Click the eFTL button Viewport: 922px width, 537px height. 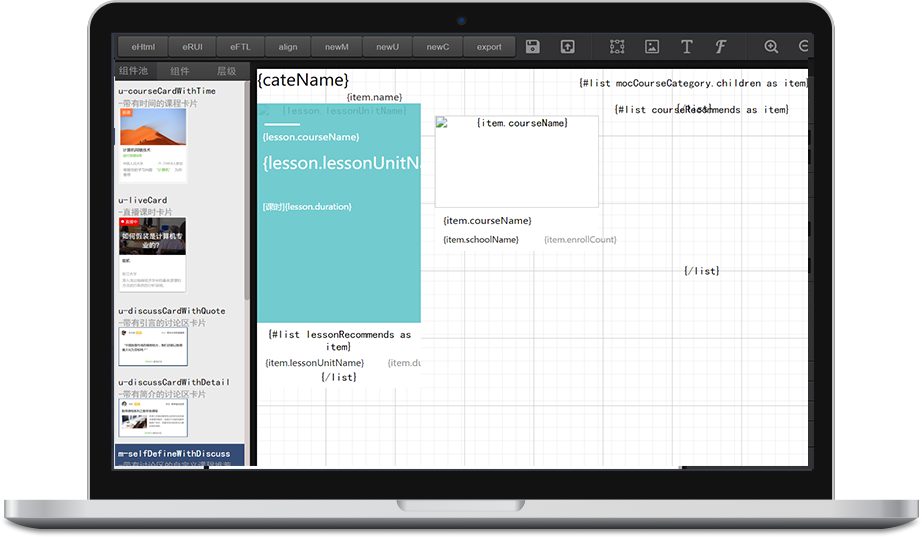[240, 47]
